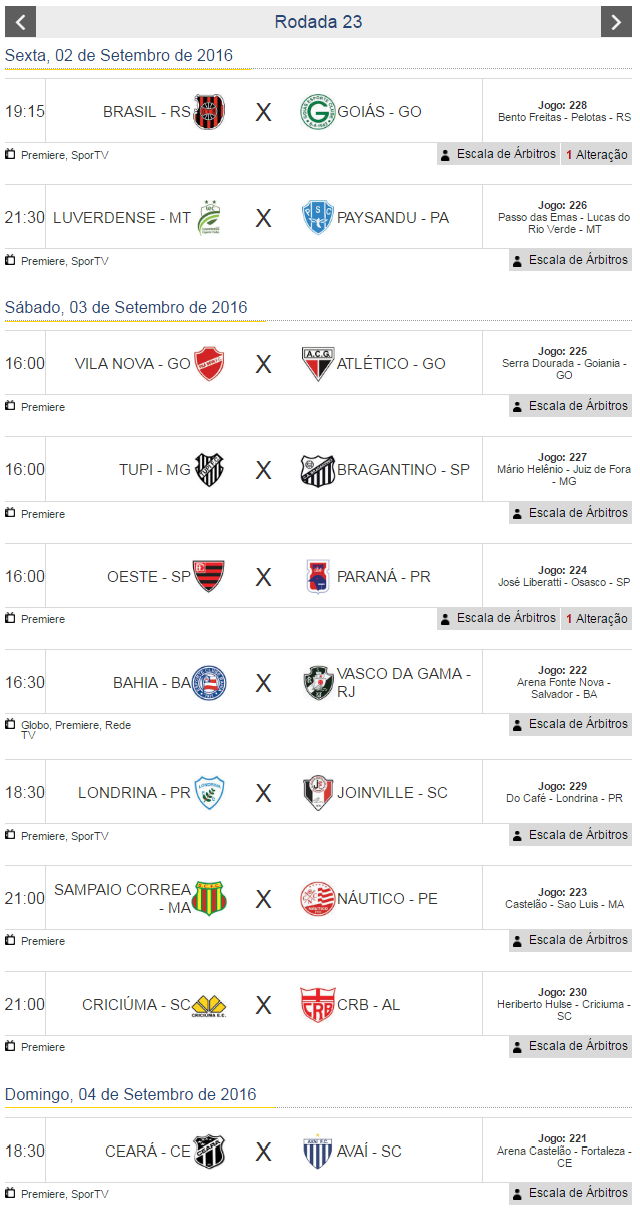The image size is (640, 1220).
Task: Click the Criciúma team crest
Action: 209,1005
